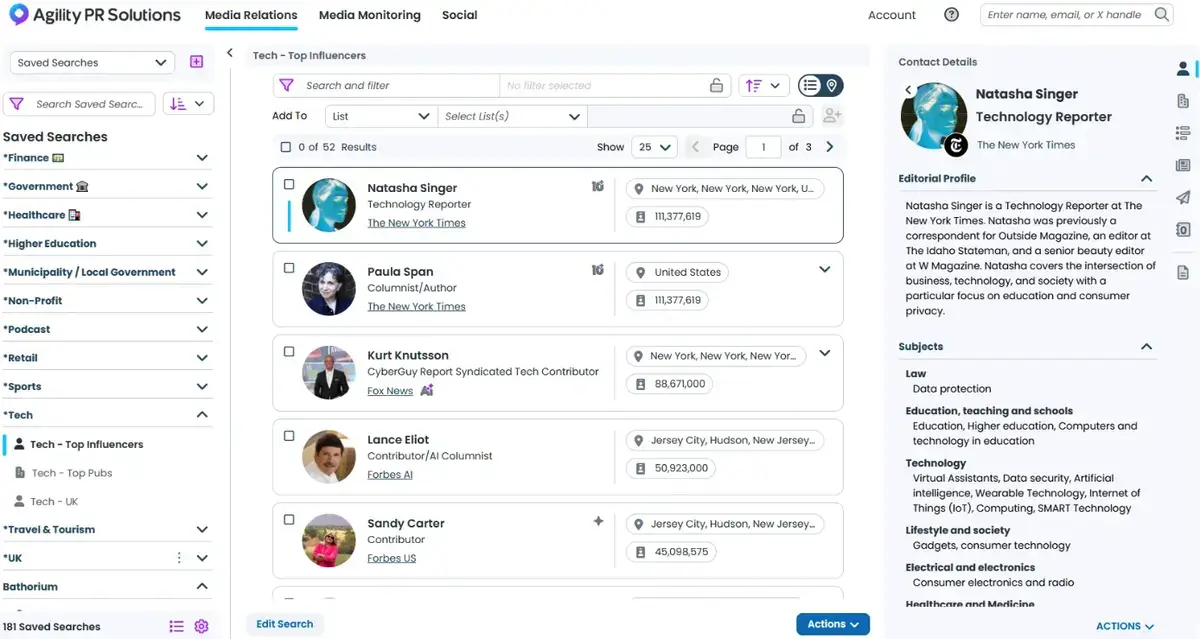Switch to map view of results
Image resolution: width=1200 pixels, height=639 pixels.
[832, 85]
